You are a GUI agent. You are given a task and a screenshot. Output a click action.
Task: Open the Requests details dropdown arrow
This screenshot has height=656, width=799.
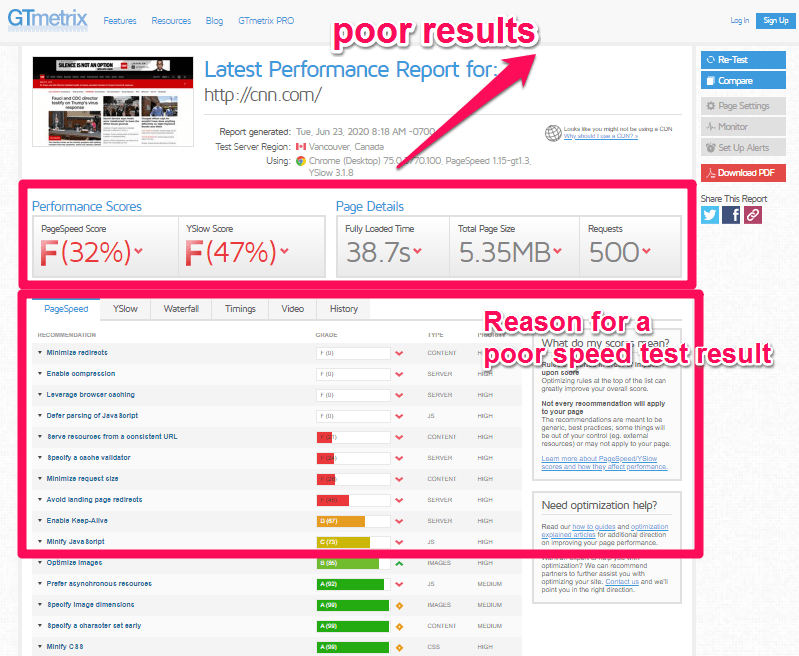647,251
